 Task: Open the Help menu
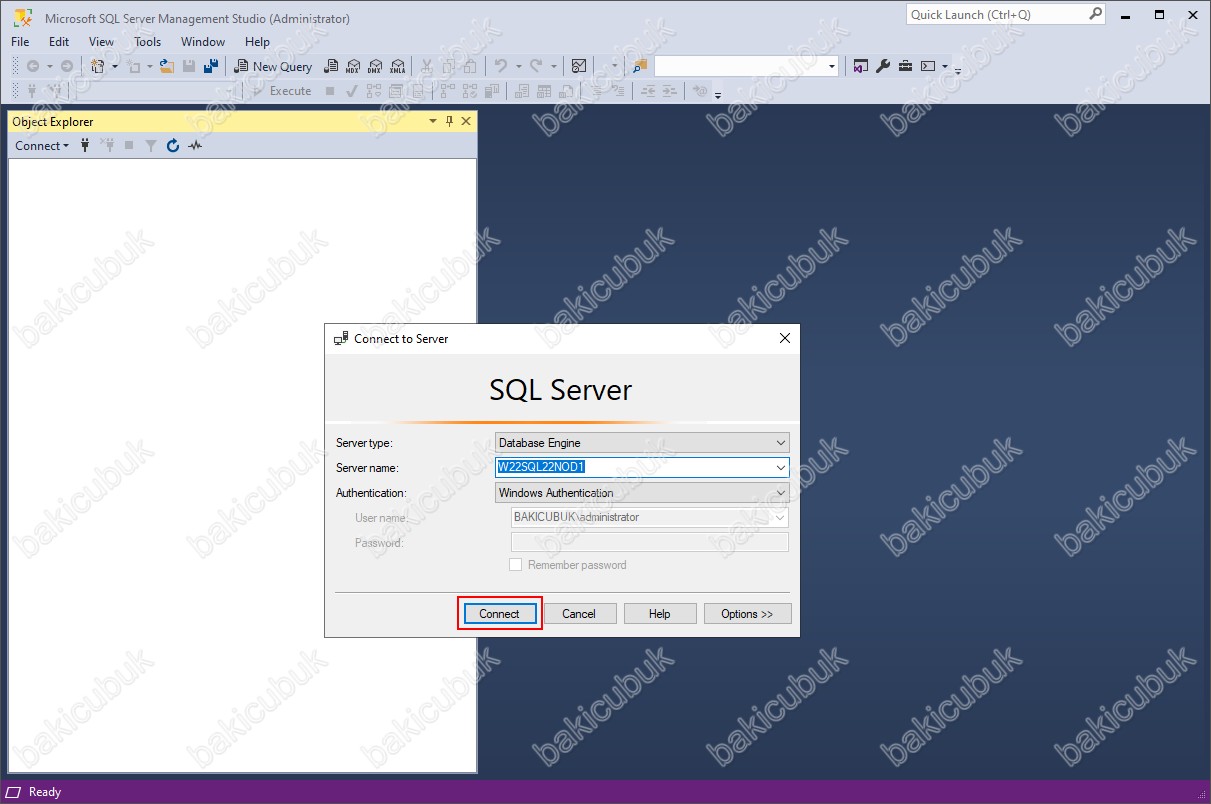coord(257,42)
